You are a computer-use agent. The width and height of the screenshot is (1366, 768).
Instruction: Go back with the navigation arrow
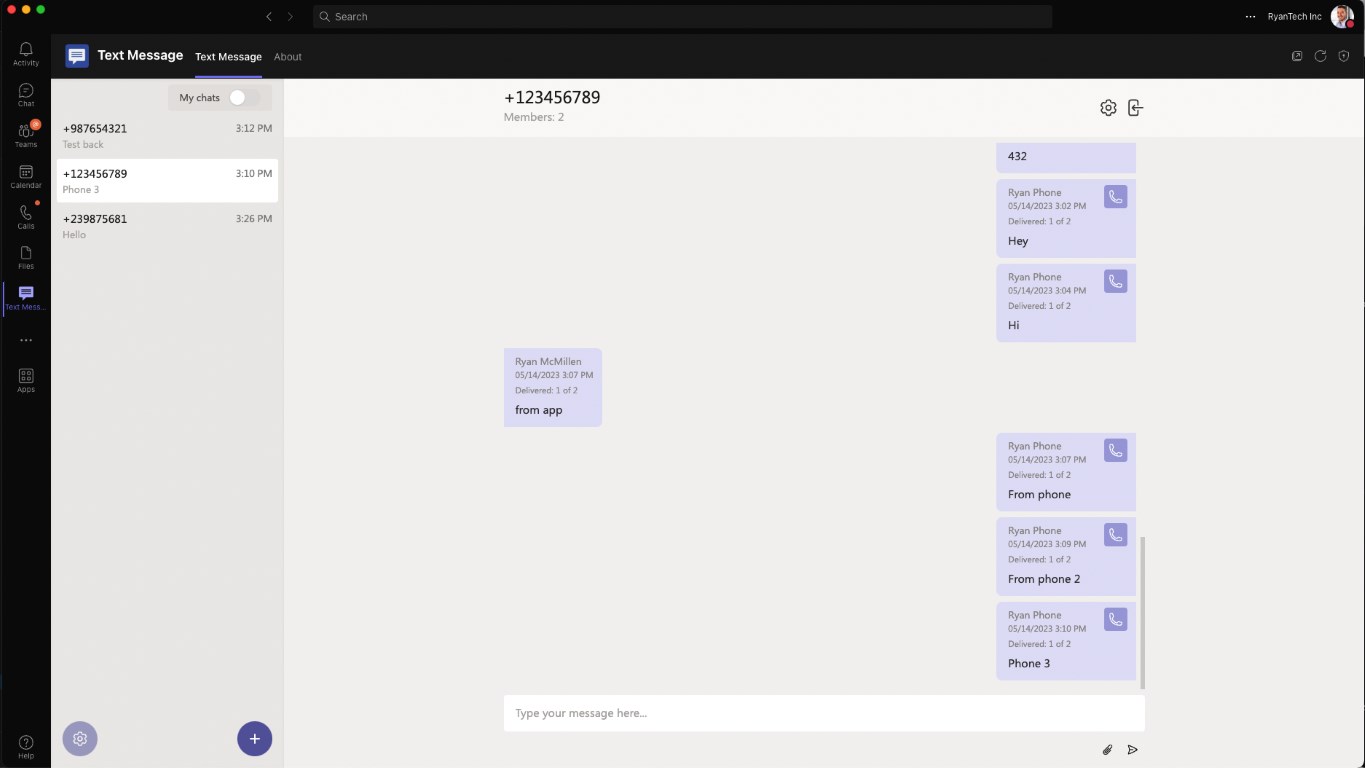(269, 17)
